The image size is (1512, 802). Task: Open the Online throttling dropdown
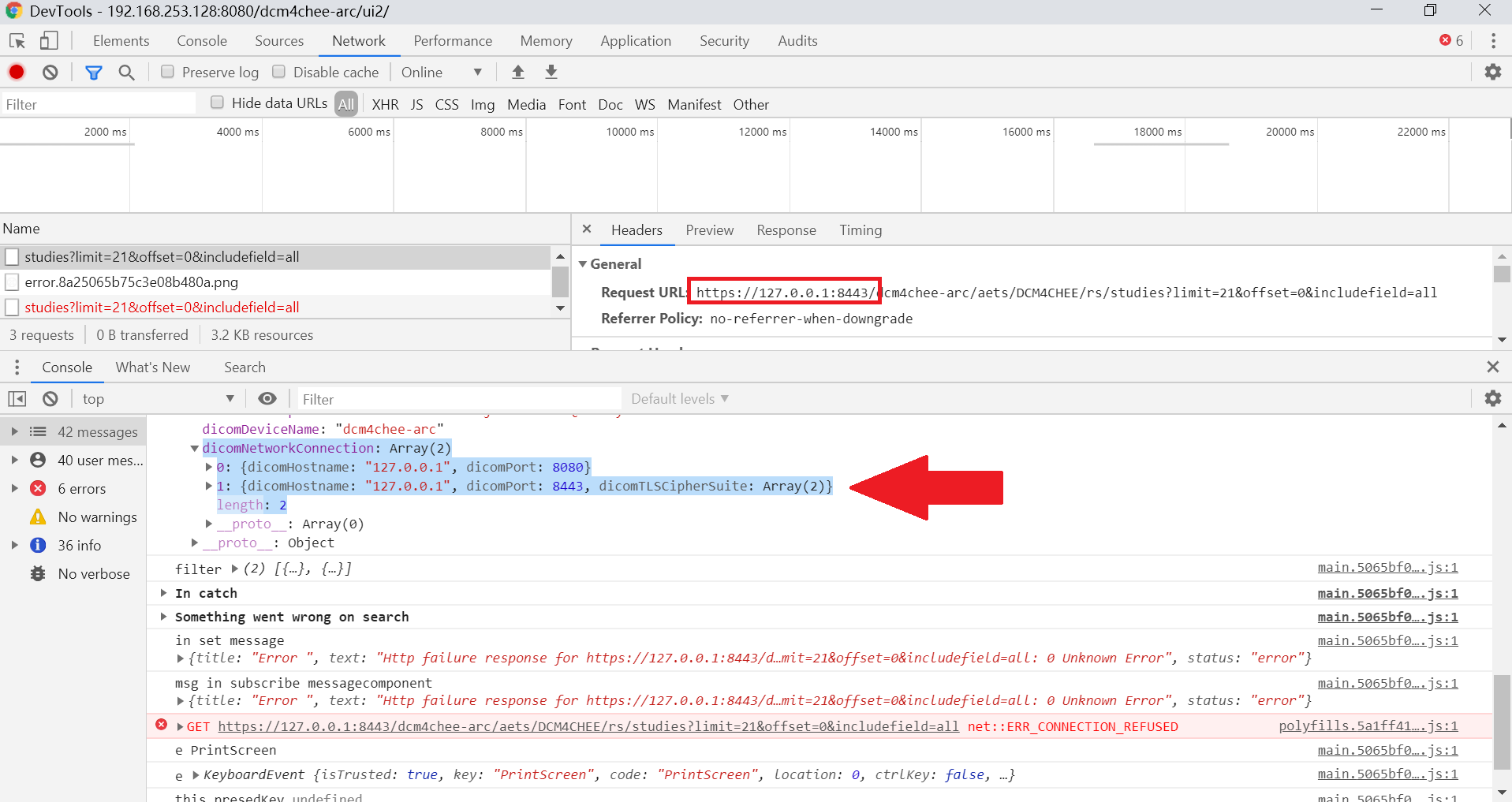tap(442, 72)
